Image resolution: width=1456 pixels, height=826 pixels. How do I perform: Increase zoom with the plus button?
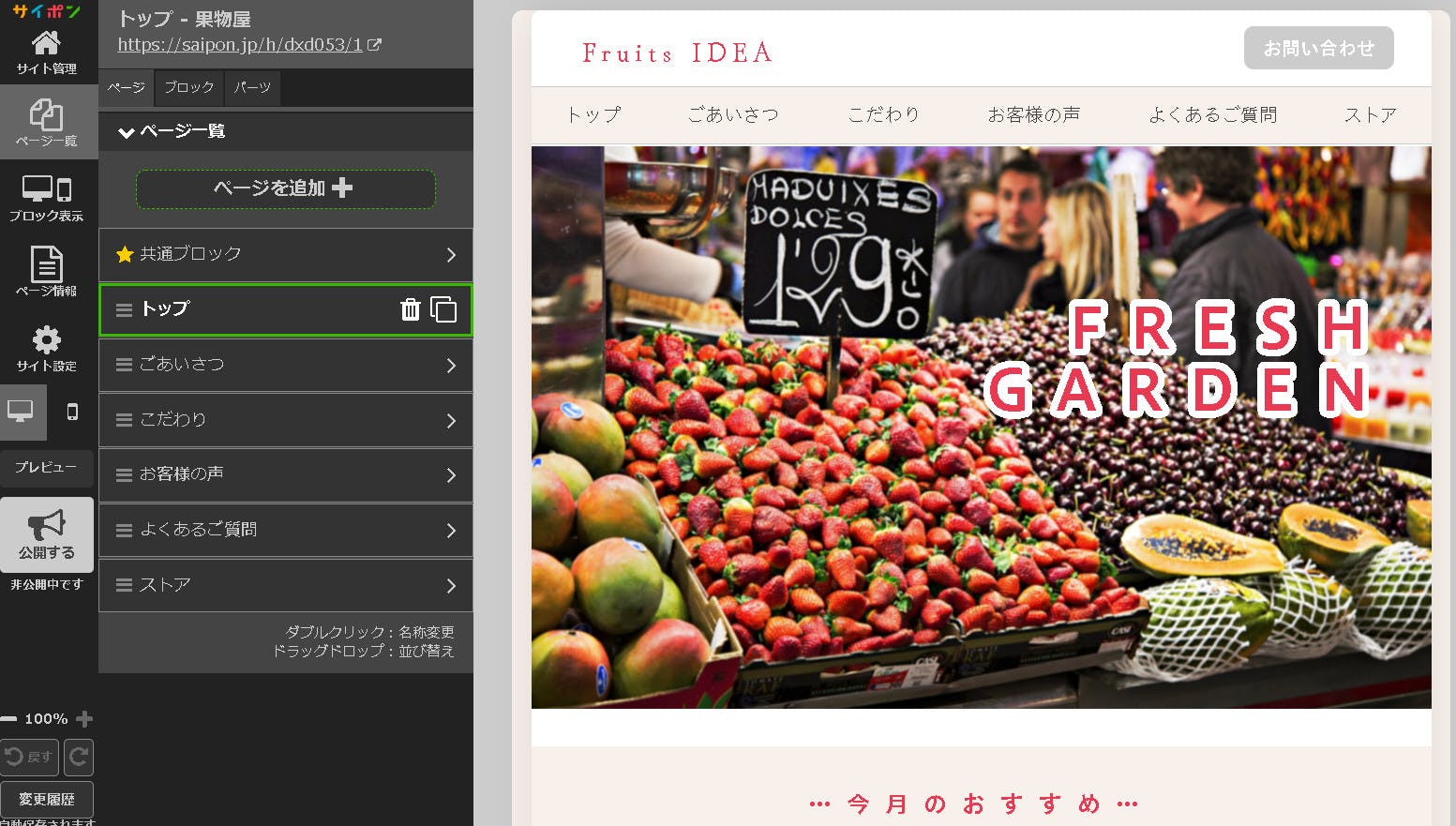[x=84, y=719]
